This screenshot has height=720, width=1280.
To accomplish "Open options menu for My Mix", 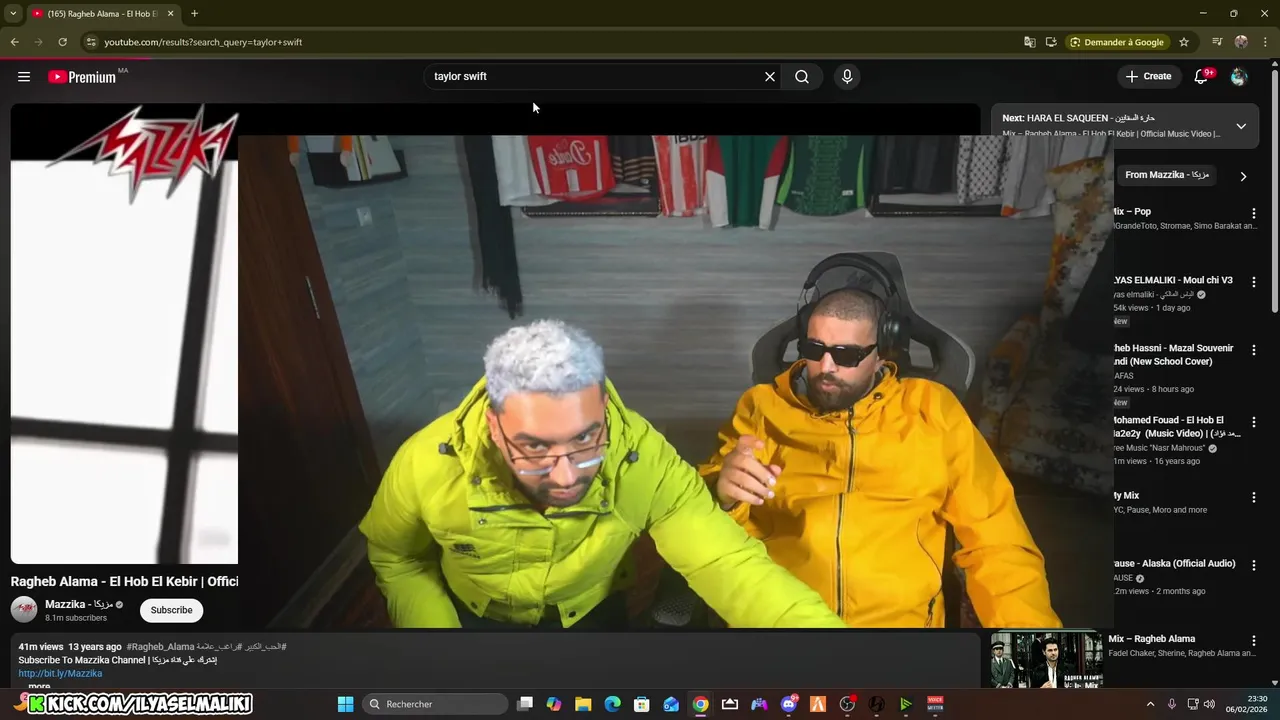I will click(x=1254, y=497).
